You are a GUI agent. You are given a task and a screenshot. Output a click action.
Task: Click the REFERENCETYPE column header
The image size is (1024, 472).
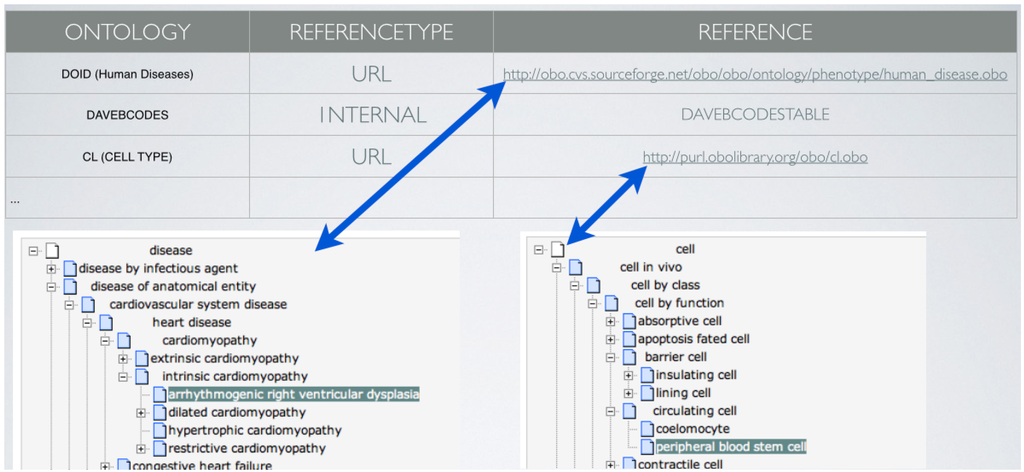370,32
